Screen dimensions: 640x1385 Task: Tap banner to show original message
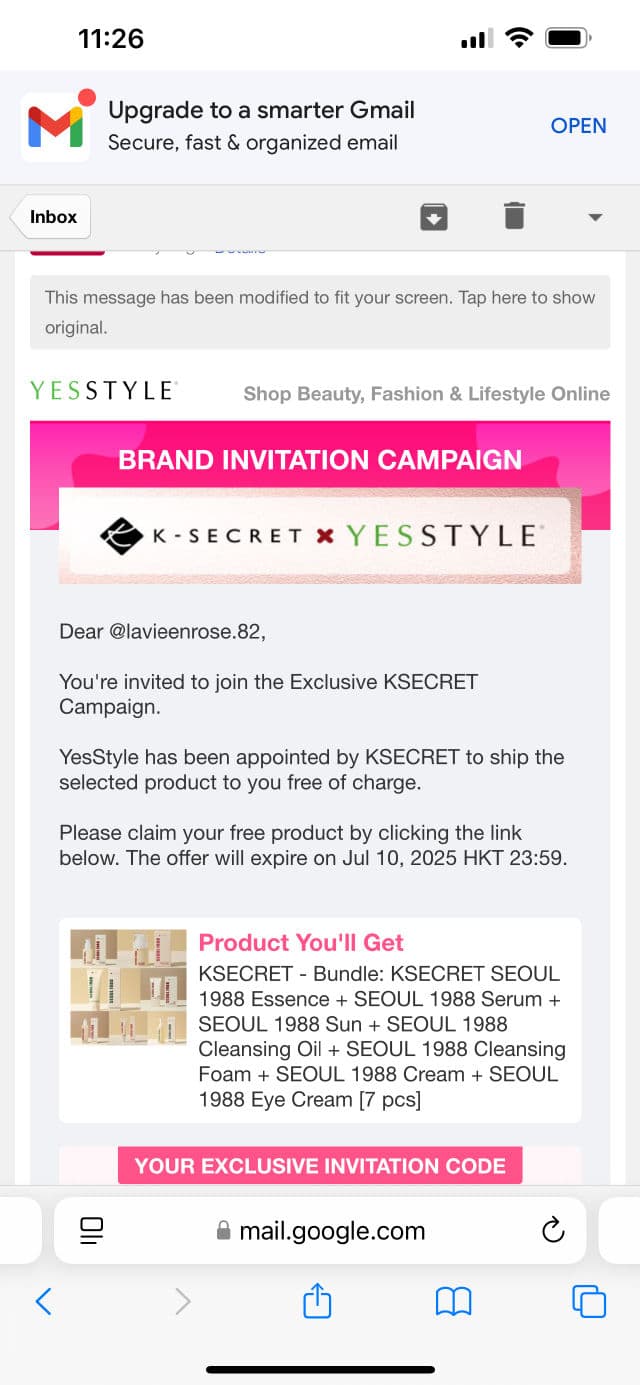click(x=320, y=312)
